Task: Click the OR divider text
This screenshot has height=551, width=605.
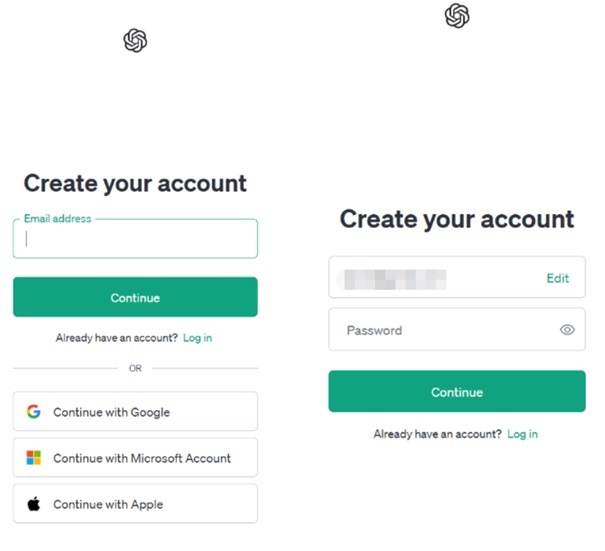Action: [x=135, y=368]
